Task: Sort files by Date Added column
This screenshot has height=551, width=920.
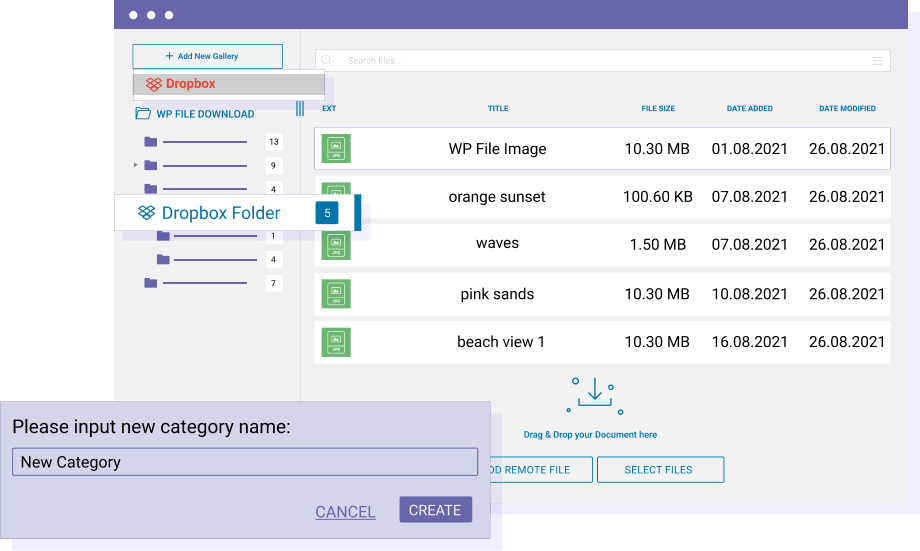Action: pyautogui.click(x=749, y=109)
